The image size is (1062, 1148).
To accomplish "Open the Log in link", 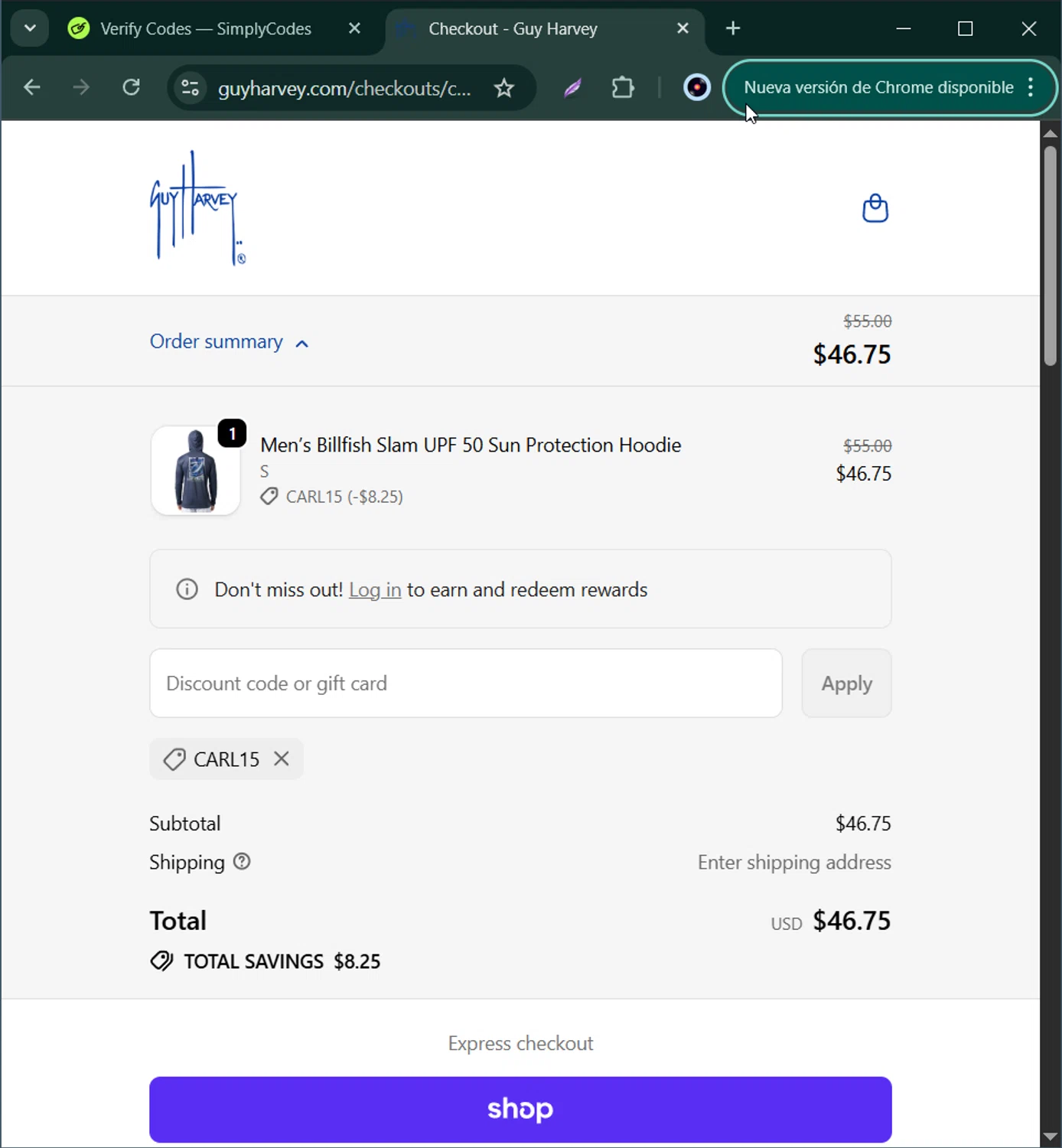I will [x=375, y=590].
